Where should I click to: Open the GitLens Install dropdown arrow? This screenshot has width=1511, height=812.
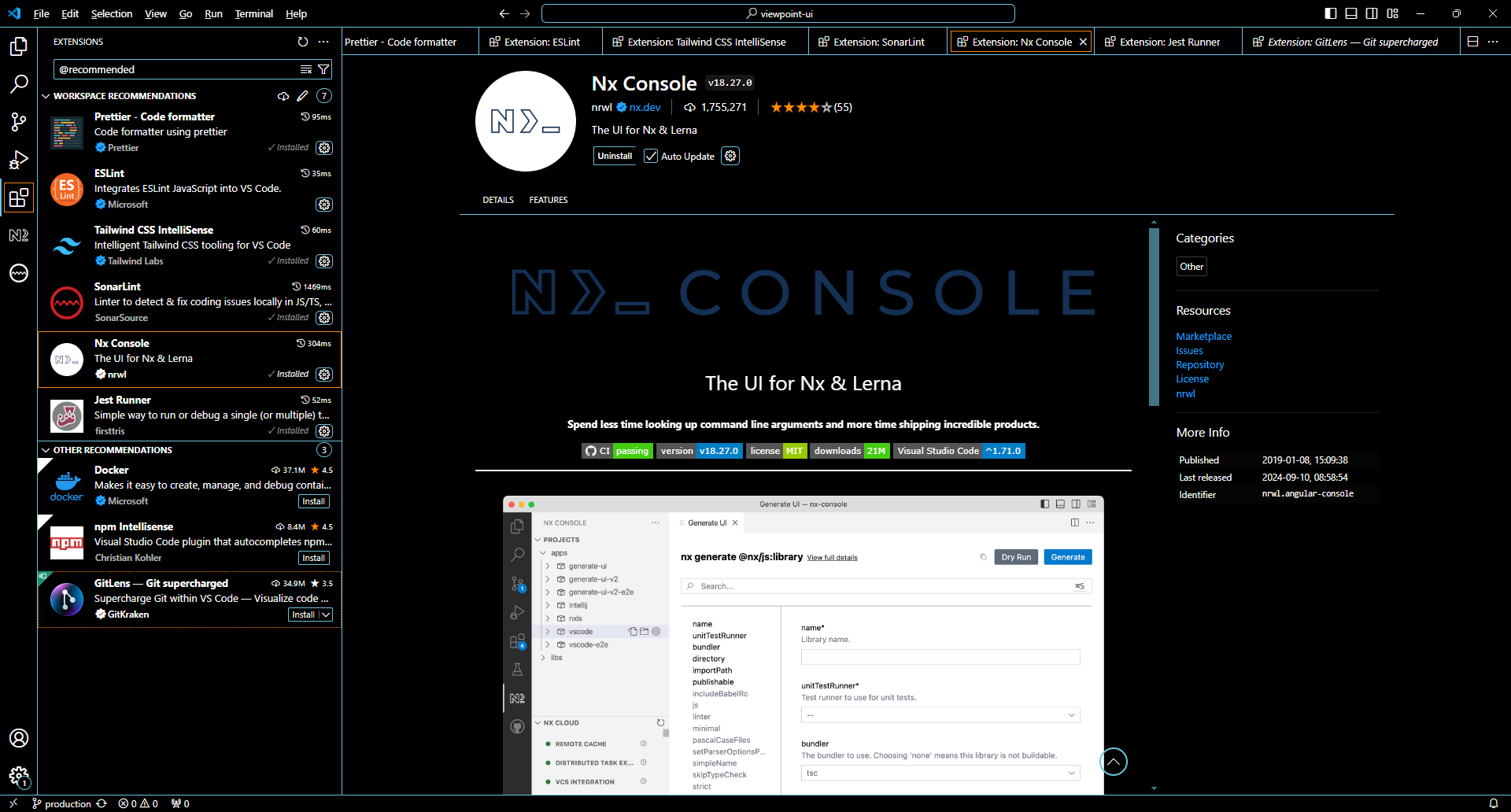(x=325, y=615)
